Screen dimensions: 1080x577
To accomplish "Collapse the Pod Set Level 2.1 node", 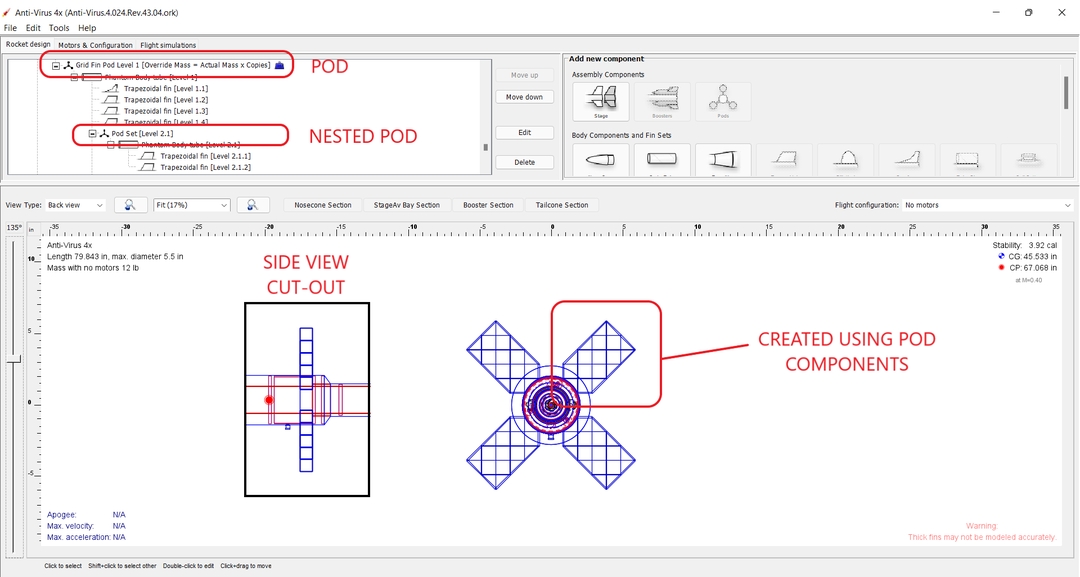I will coord(92,134).
